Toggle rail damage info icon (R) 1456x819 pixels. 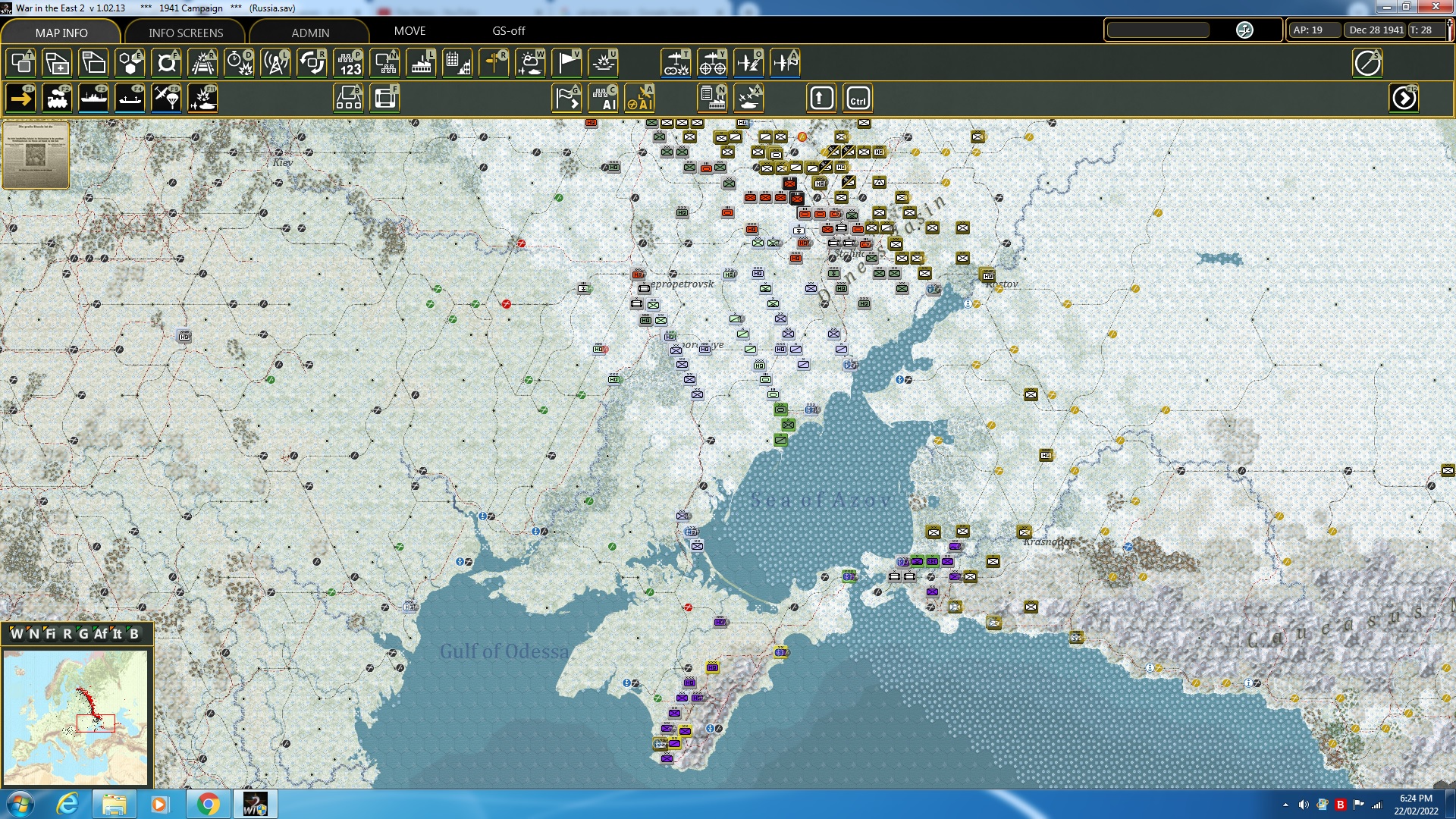pyautogui.click(x=203, y=63)
